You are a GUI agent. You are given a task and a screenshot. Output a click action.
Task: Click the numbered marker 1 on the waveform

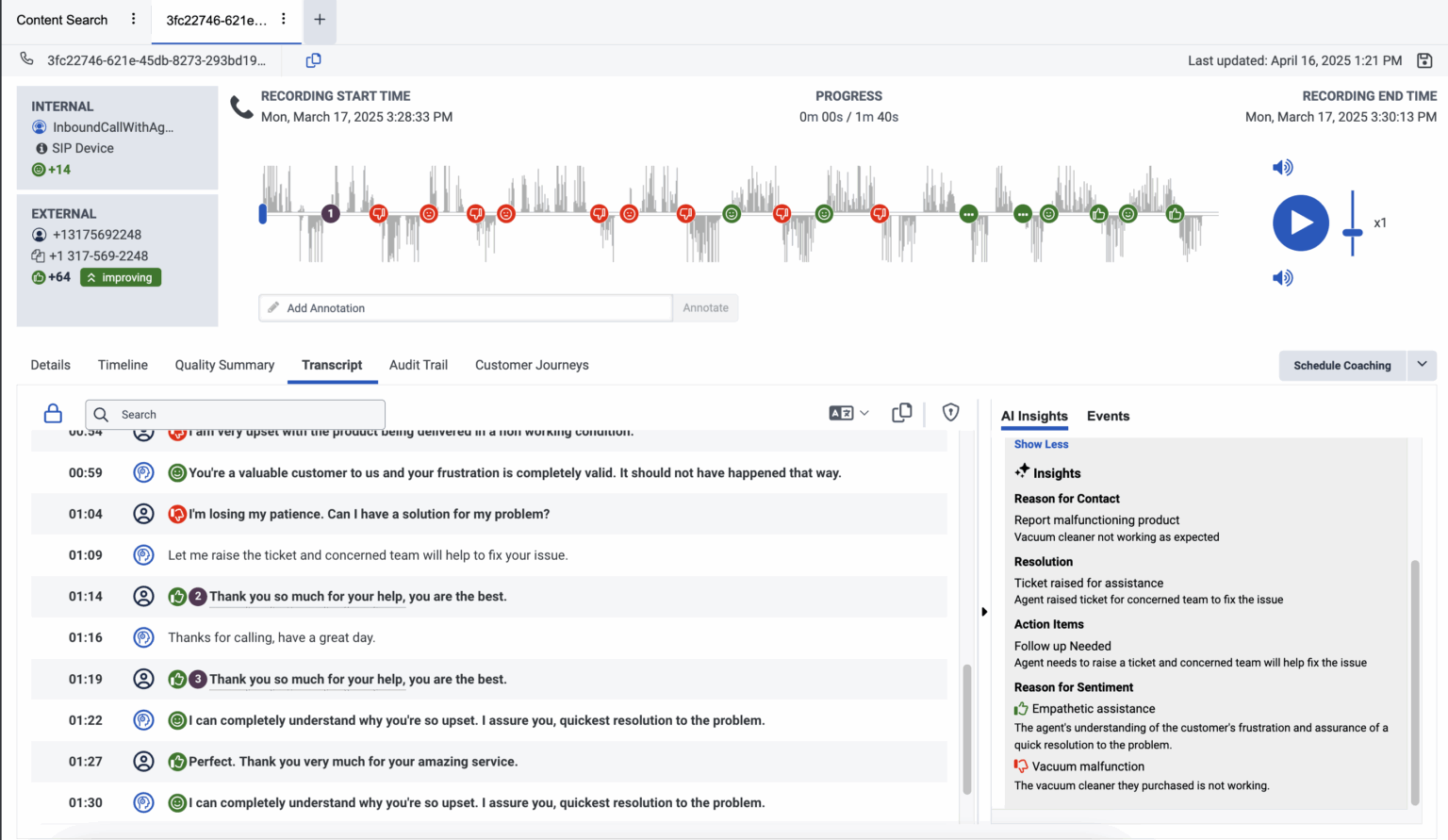pyautogui.click(x=330, y=213)
